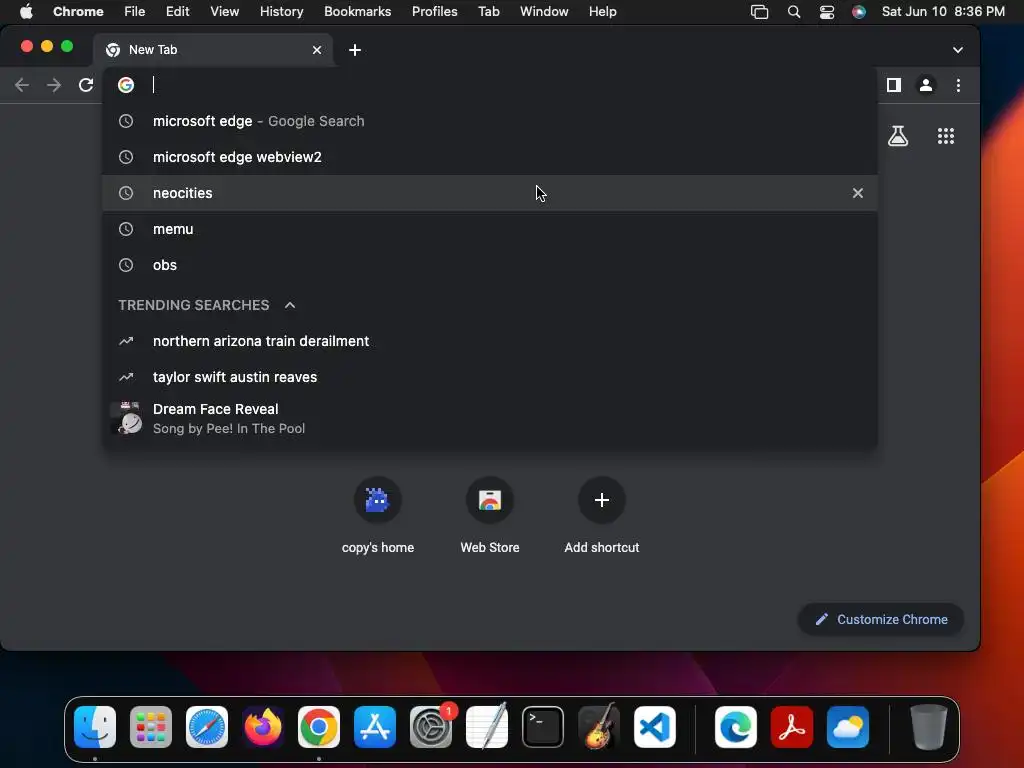Close the New Tab tab
Viewport: 1024px width, 768px height.
tap(317, 50)
